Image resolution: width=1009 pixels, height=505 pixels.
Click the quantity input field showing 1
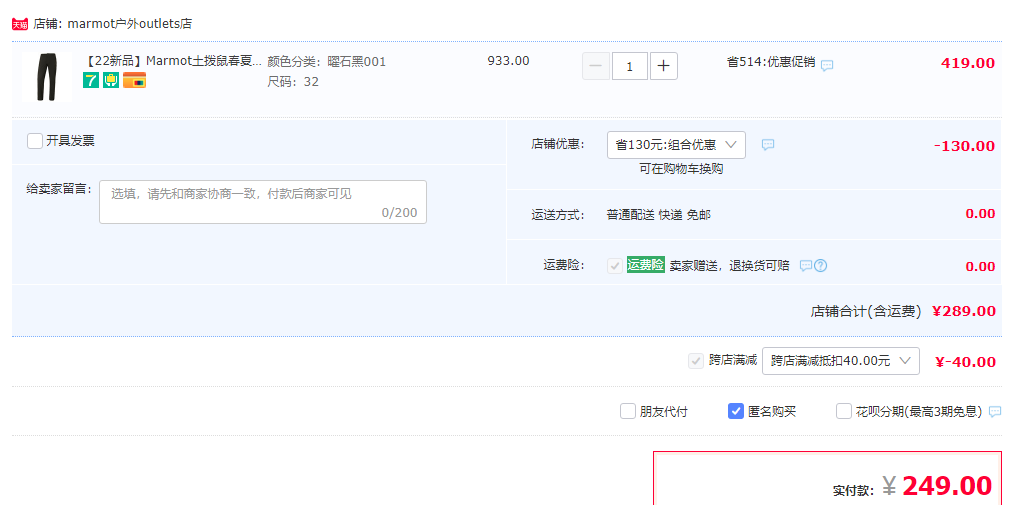point(629,66)
